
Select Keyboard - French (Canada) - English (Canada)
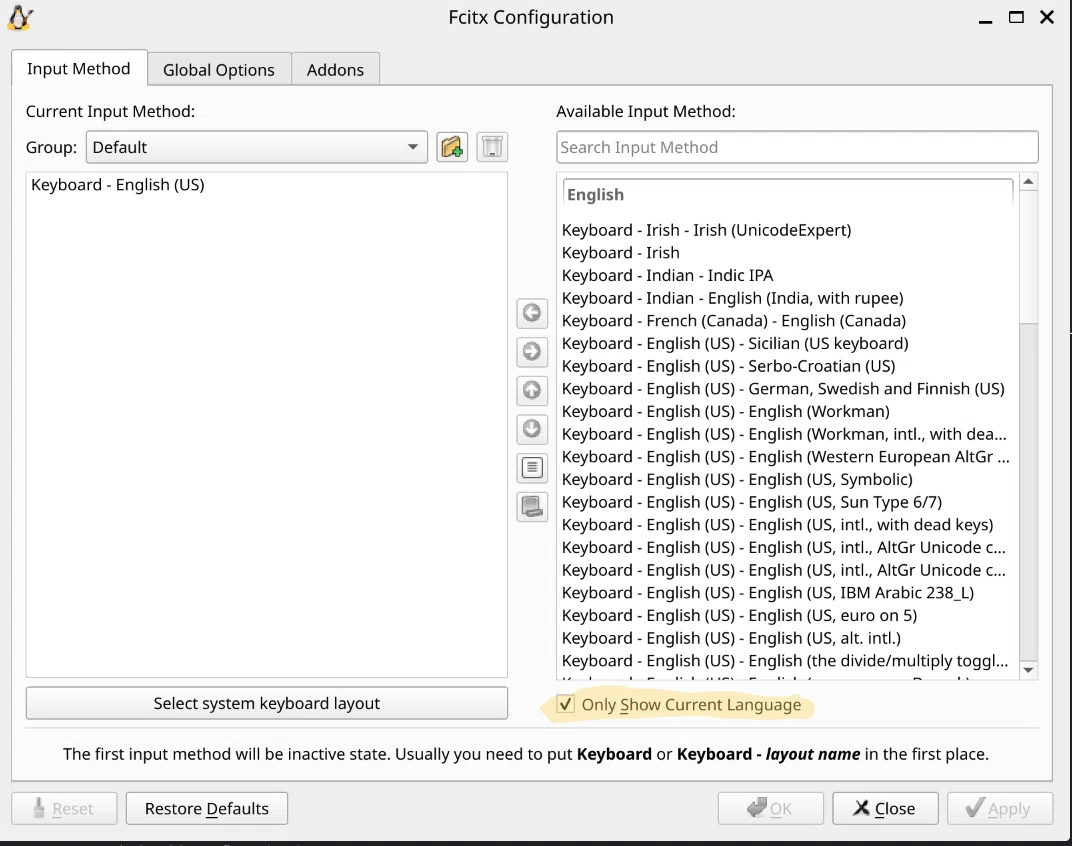click(788, 320)
